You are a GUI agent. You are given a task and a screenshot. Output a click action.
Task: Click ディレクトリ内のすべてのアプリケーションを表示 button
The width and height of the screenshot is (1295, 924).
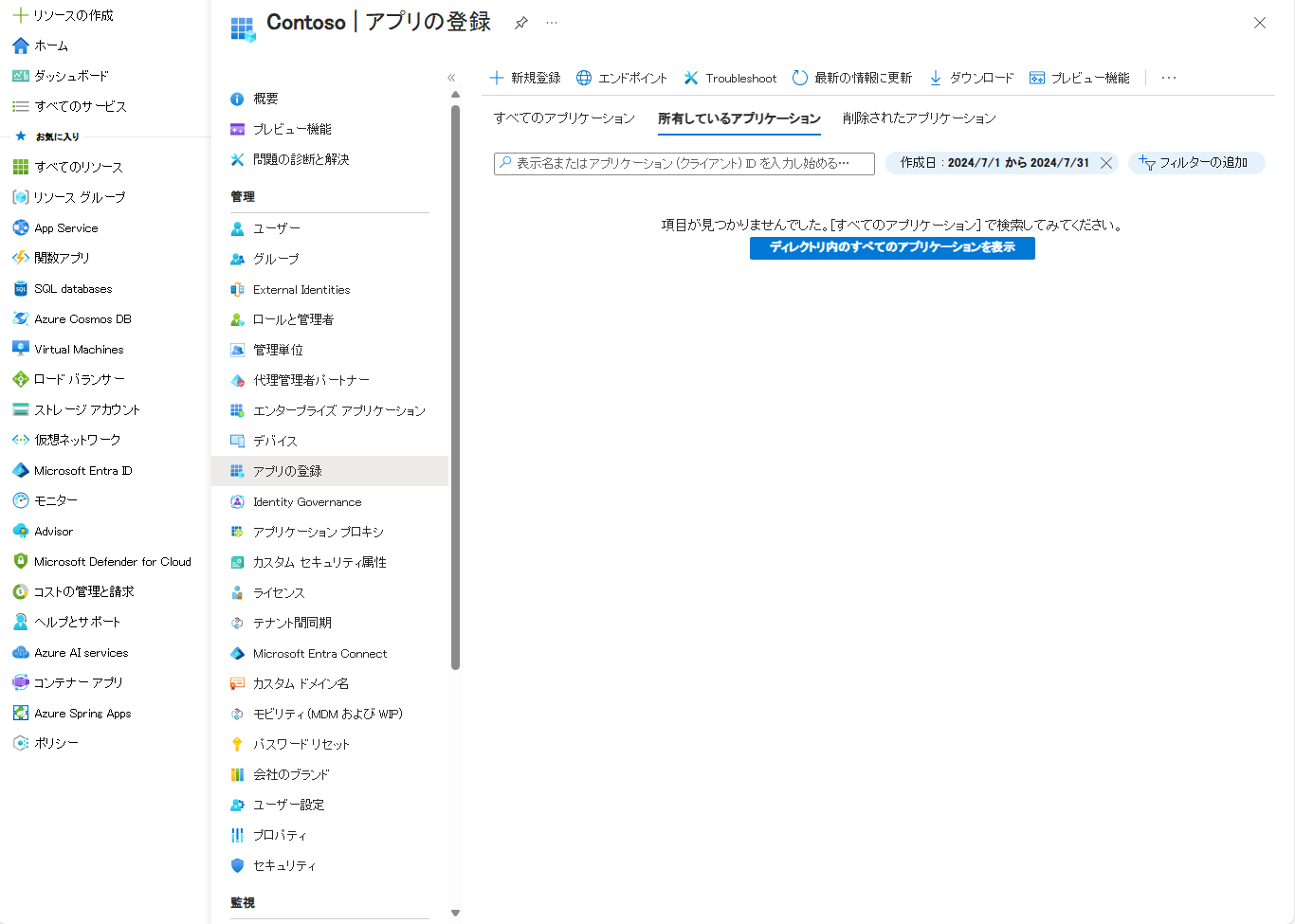pos(892,247)
